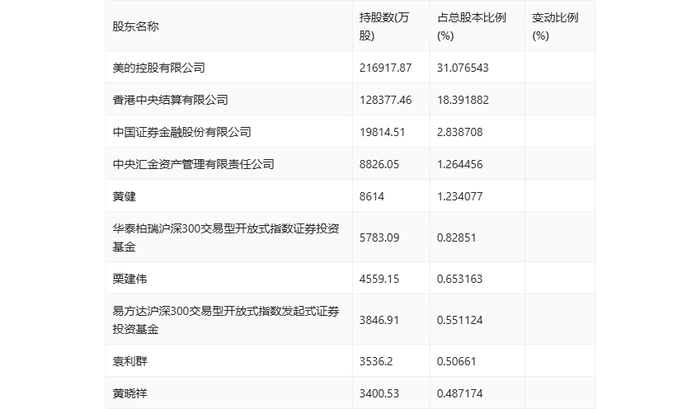Select the 华泰柏瑞沪深300 fund row name
This screenshot has width=700, height=409.
tap(226, 238)
